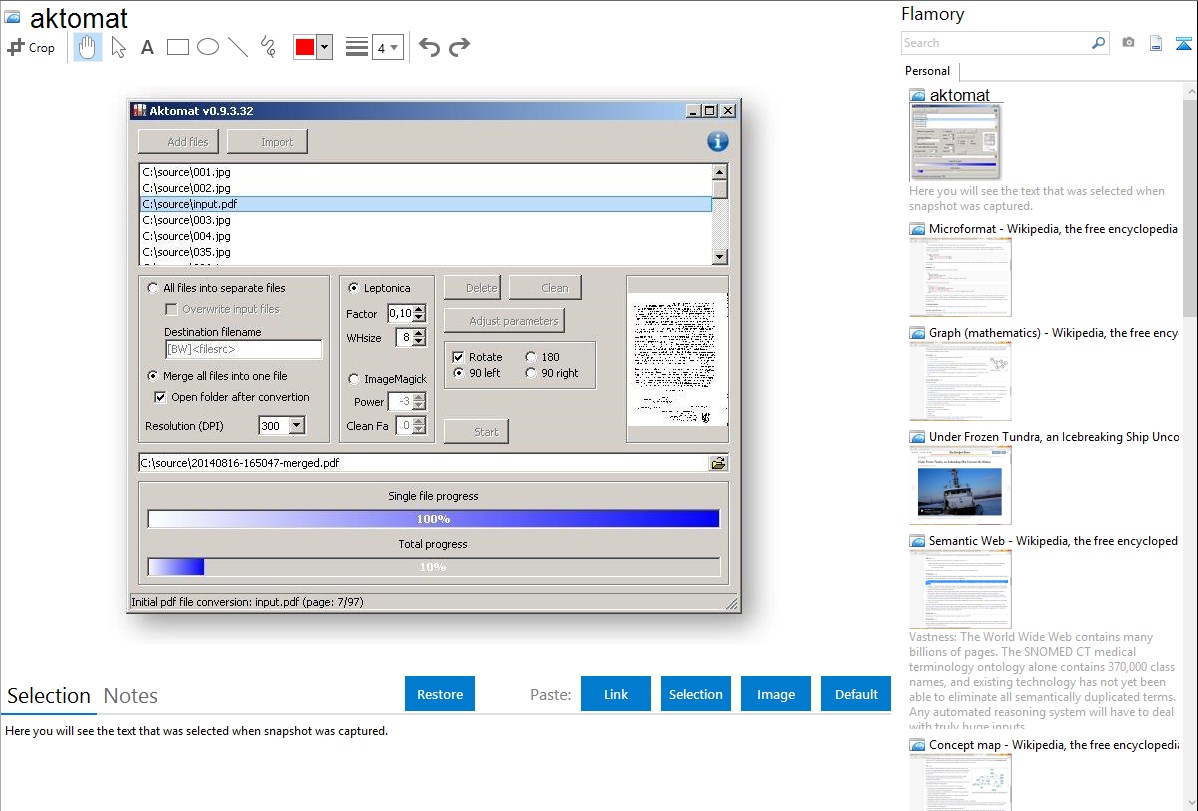
Task: Switch to the Selection tab
Action: (49, 696)
